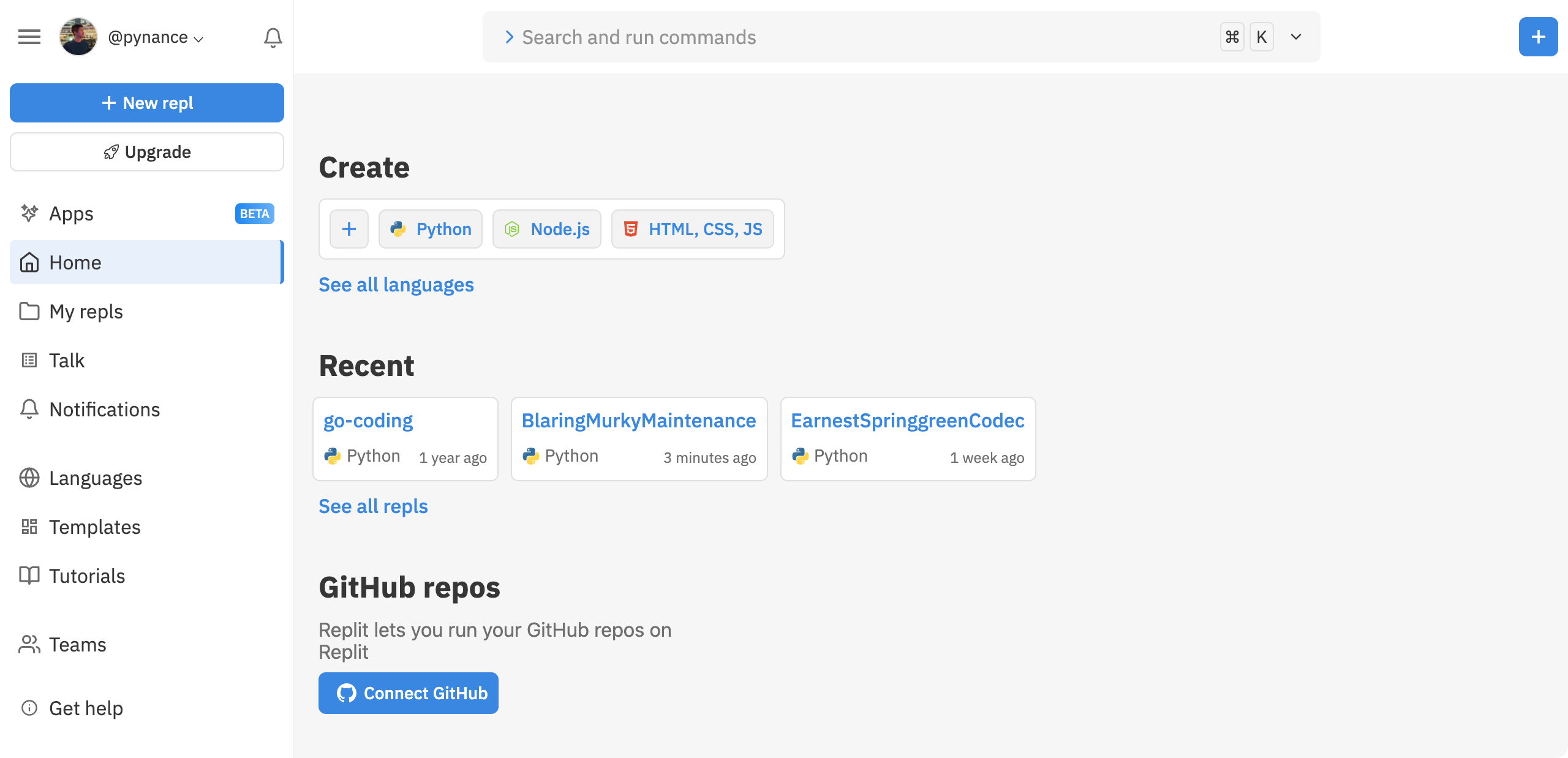1568x758 pixels.
Task: Click the blue plus button top right
Action: (1537, 37)
